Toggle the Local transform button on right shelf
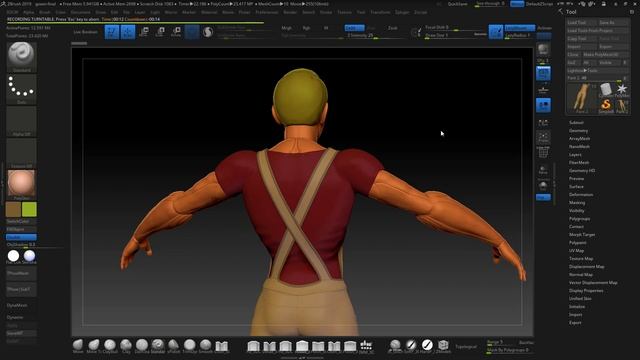Image resolution: width=640 pixels, height=360 pixels. 543,105
